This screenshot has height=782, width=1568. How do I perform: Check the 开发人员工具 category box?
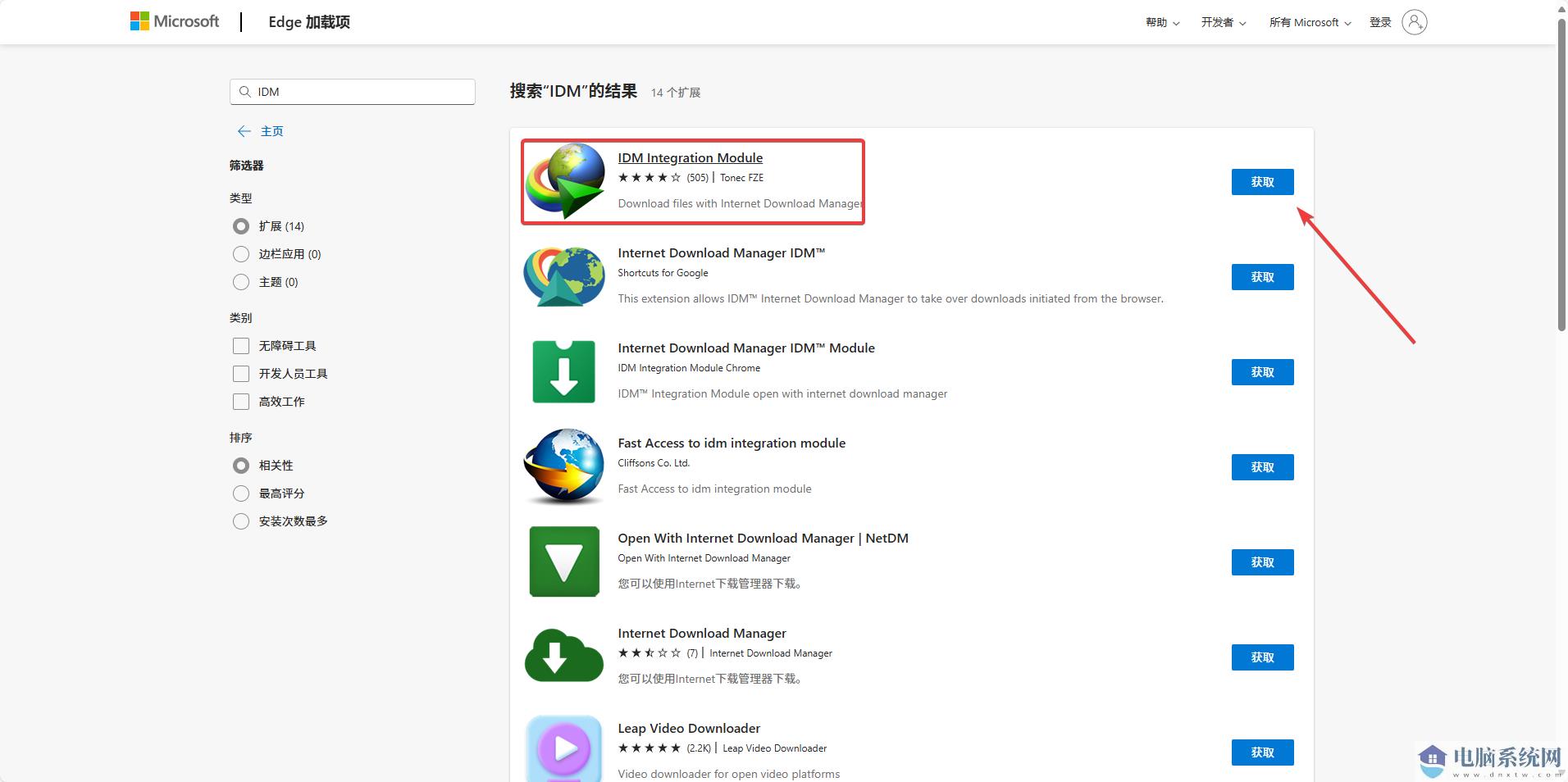pyautogui.click(x=241, y=374)
